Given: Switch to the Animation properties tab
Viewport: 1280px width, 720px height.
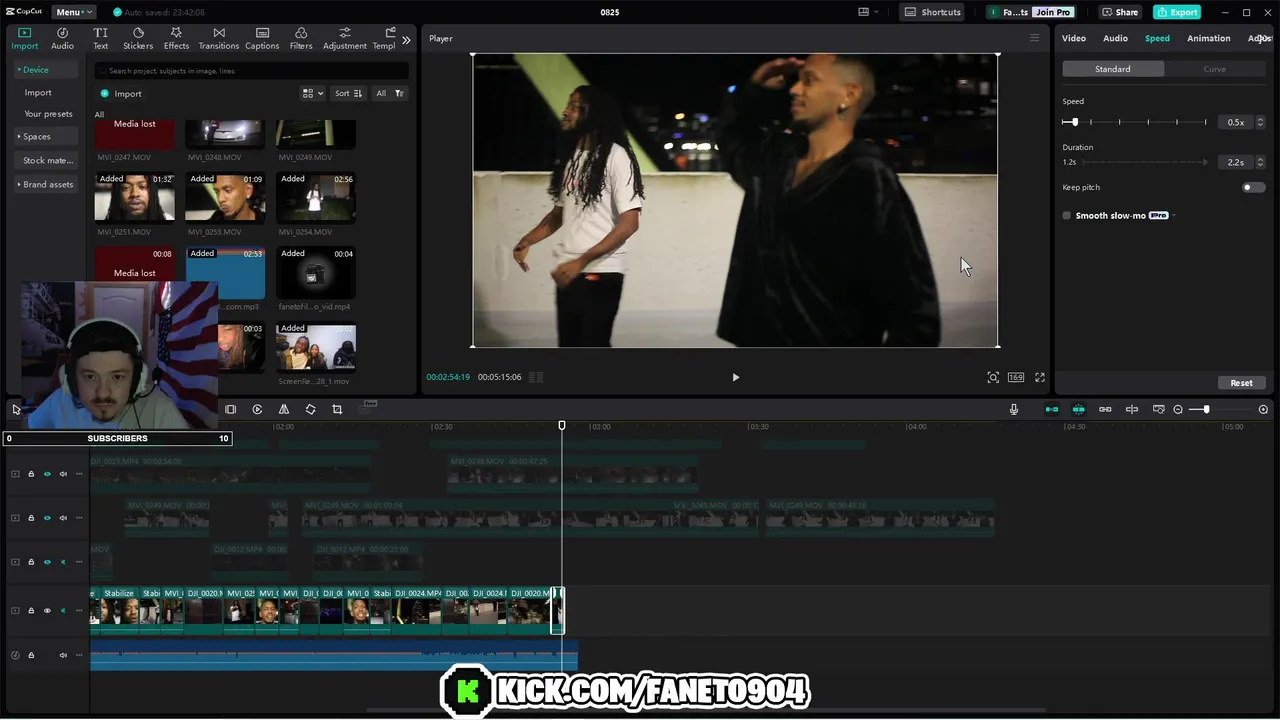Looking at the screenshot, I should [x=1208, y=38].
